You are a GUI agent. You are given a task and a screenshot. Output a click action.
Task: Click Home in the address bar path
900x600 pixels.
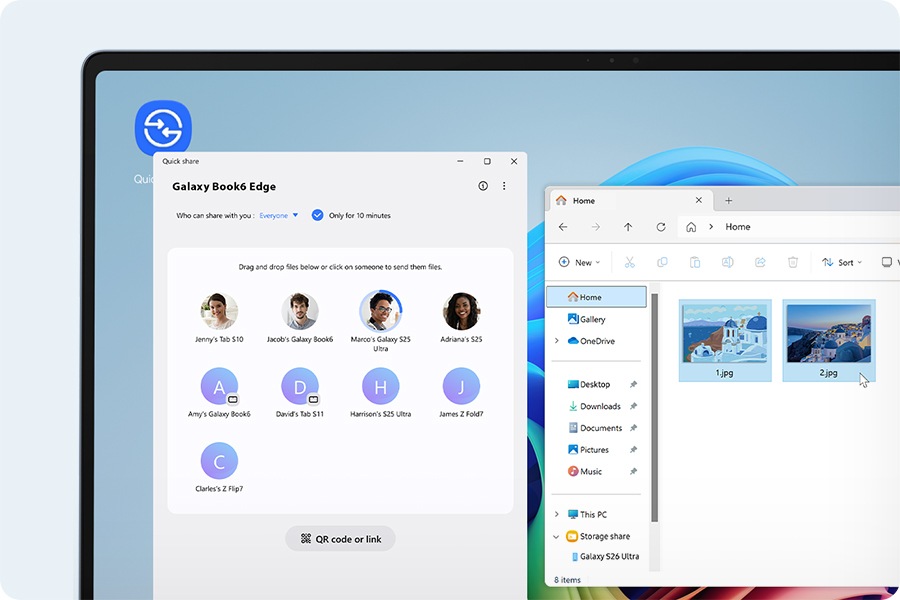tap(738, 227)
